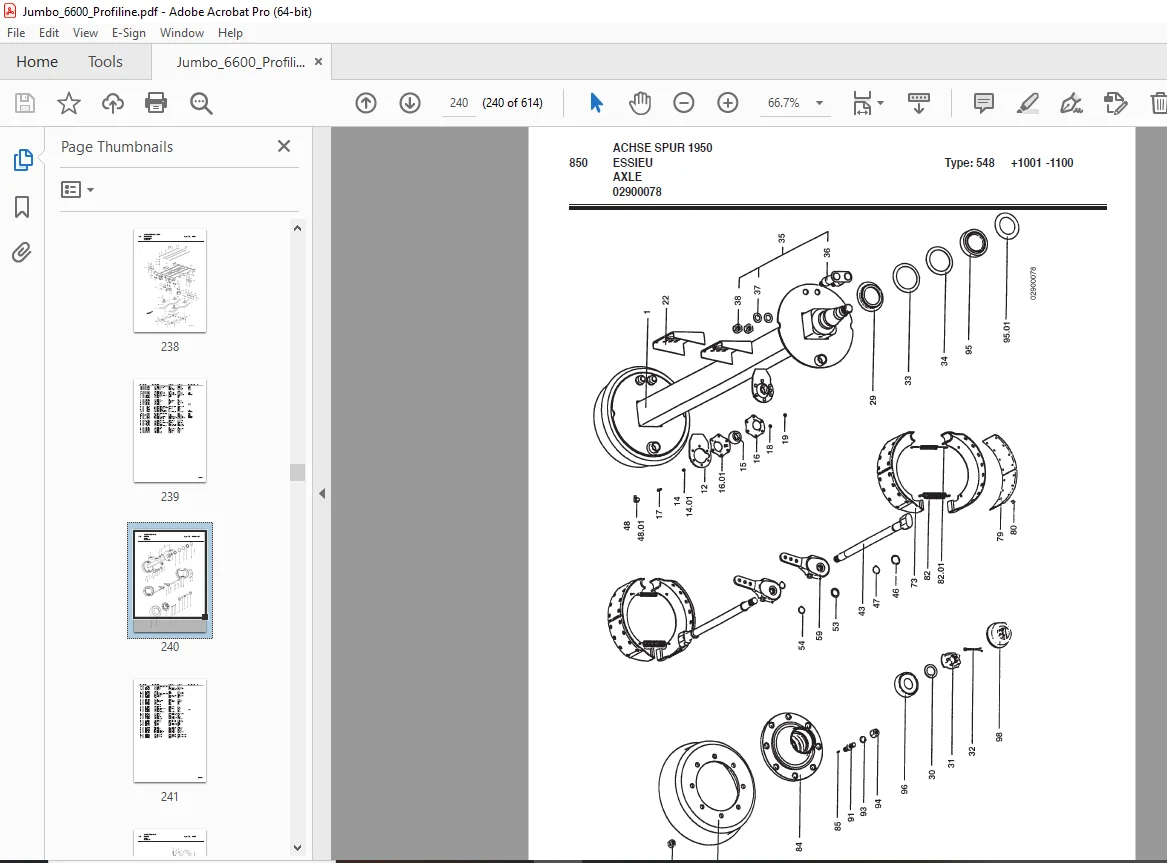The height and width of the screenshot is (863, 1167).
Task: Select the arrow selection tool
Action: pyautogui.click(x=596, y=103)
